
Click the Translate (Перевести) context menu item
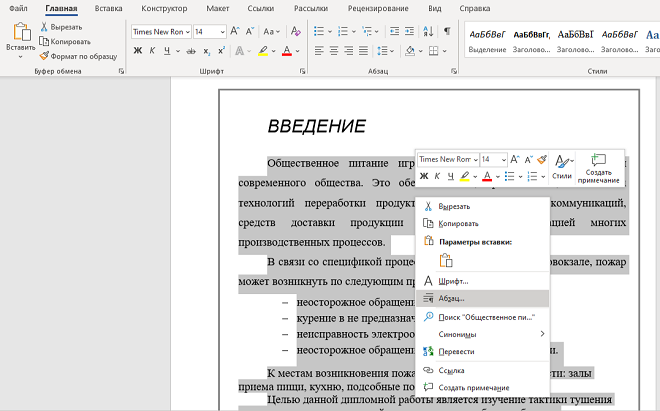coord(455,351)
